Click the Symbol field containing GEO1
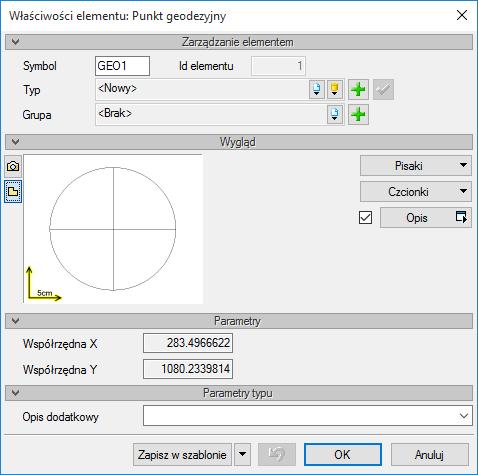This screenshot has width=478, height=475. (x=122, y=66)
